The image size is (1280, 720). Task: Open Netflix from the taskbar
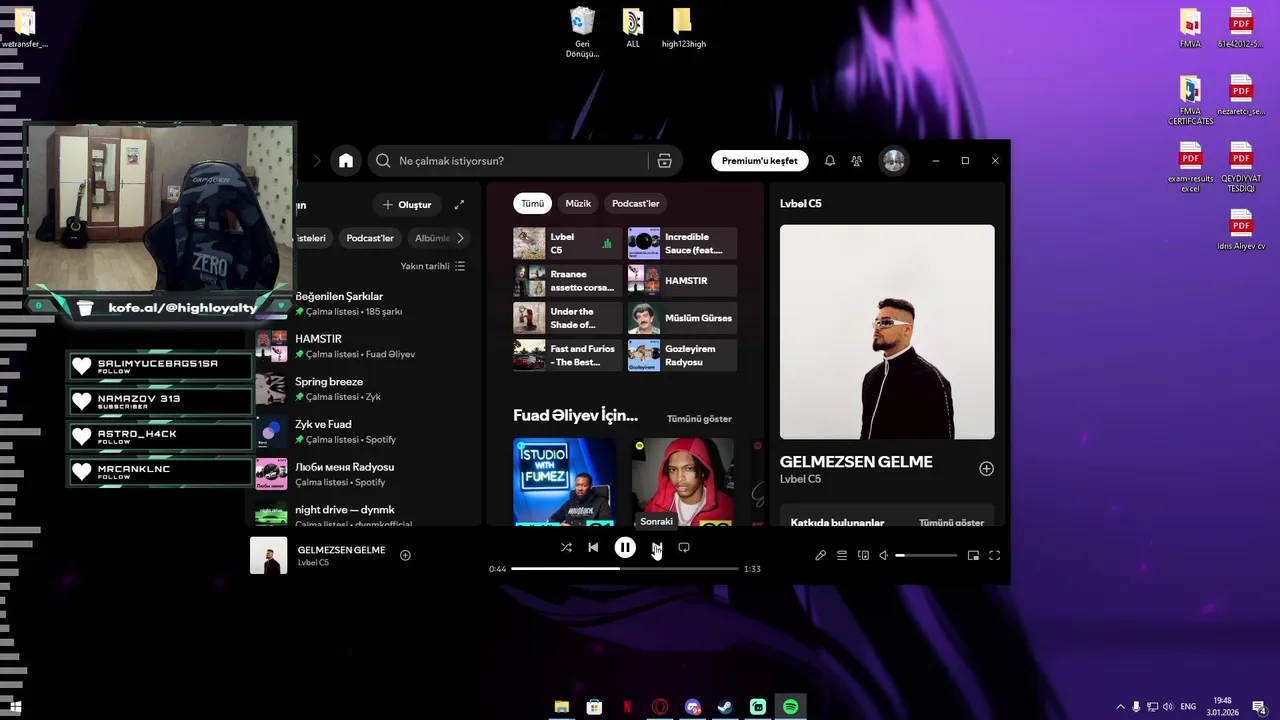[627, 707]
